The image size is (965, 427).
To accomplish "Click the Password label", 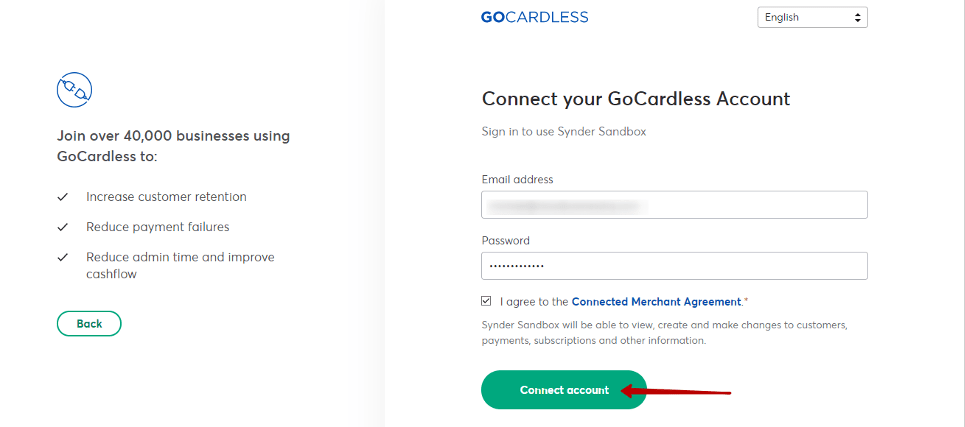I will pyautogui.click(x=505, y=241).
